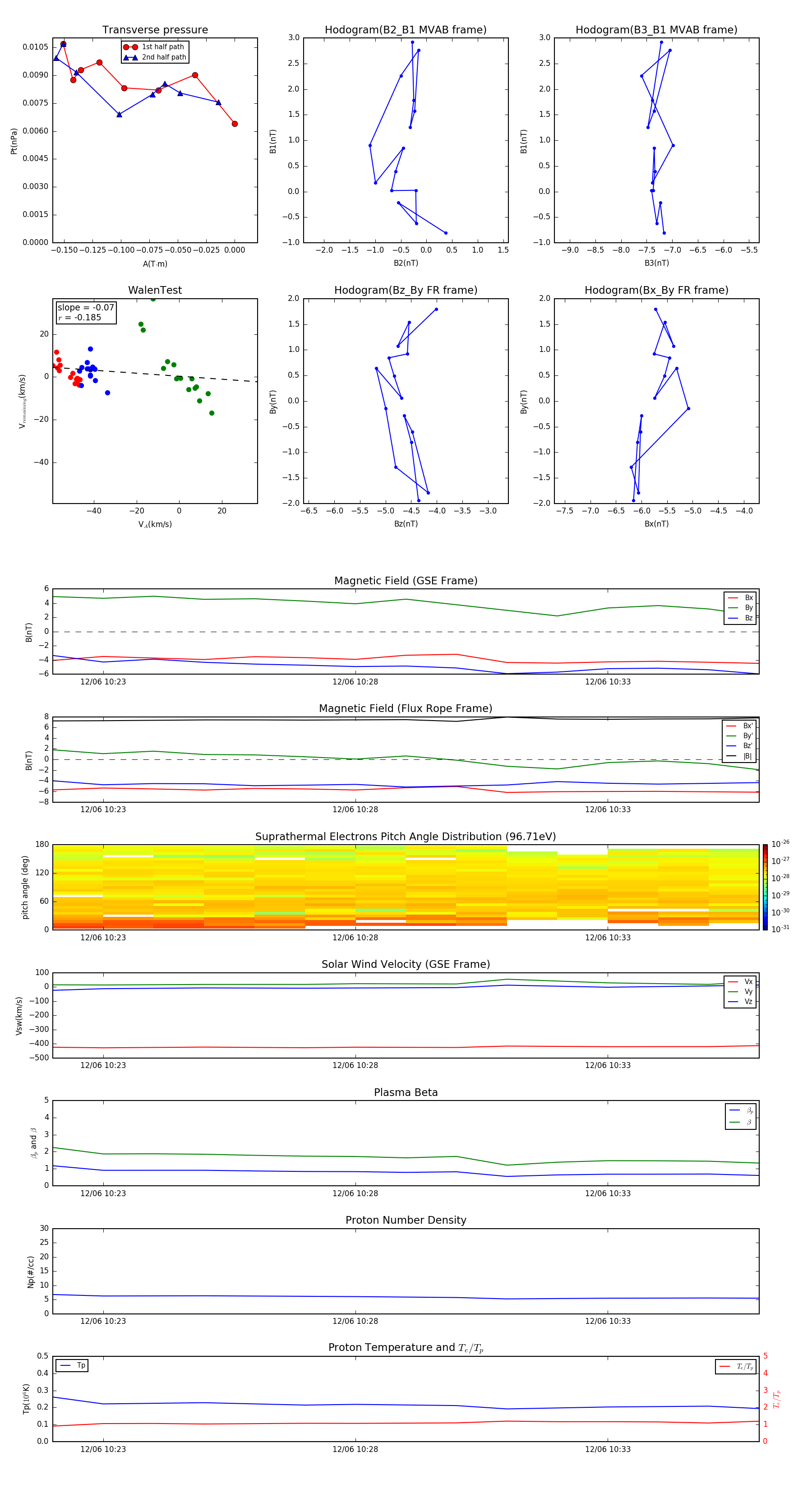Click the Hodogram(Bz_By FR frame) title
This screenshot has width=812, height=1489.
[x=405, y=290]
